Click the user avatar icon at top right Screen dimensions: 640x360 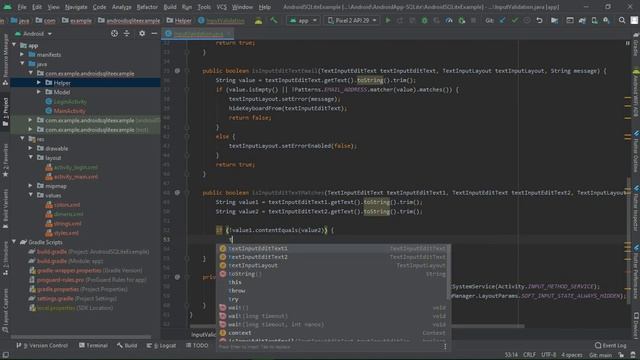(x=634, y=20)
